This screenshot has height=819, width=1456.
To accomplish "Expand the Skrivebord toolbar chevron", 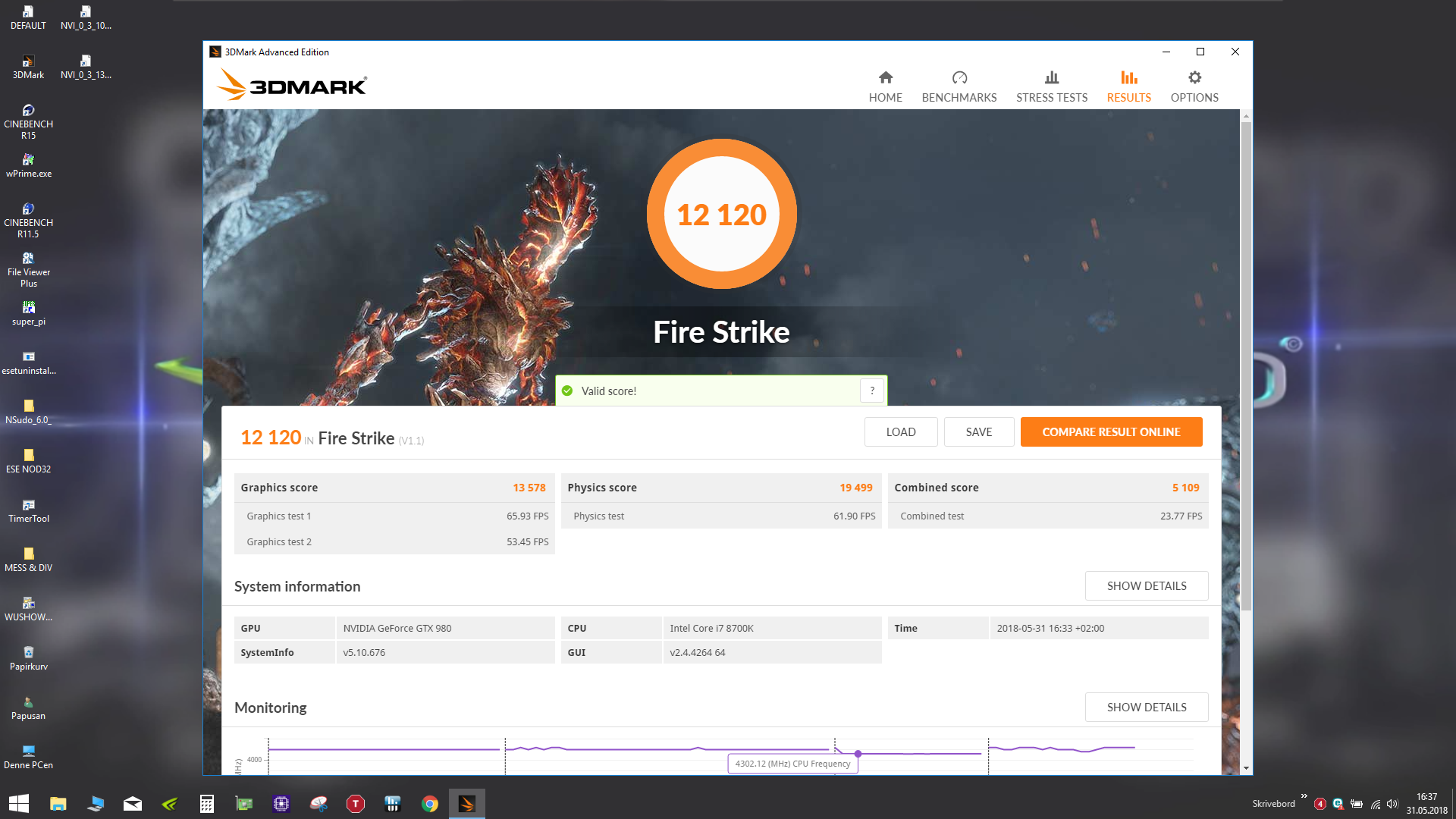I will pyautogui.click(x=1304, y=796).
